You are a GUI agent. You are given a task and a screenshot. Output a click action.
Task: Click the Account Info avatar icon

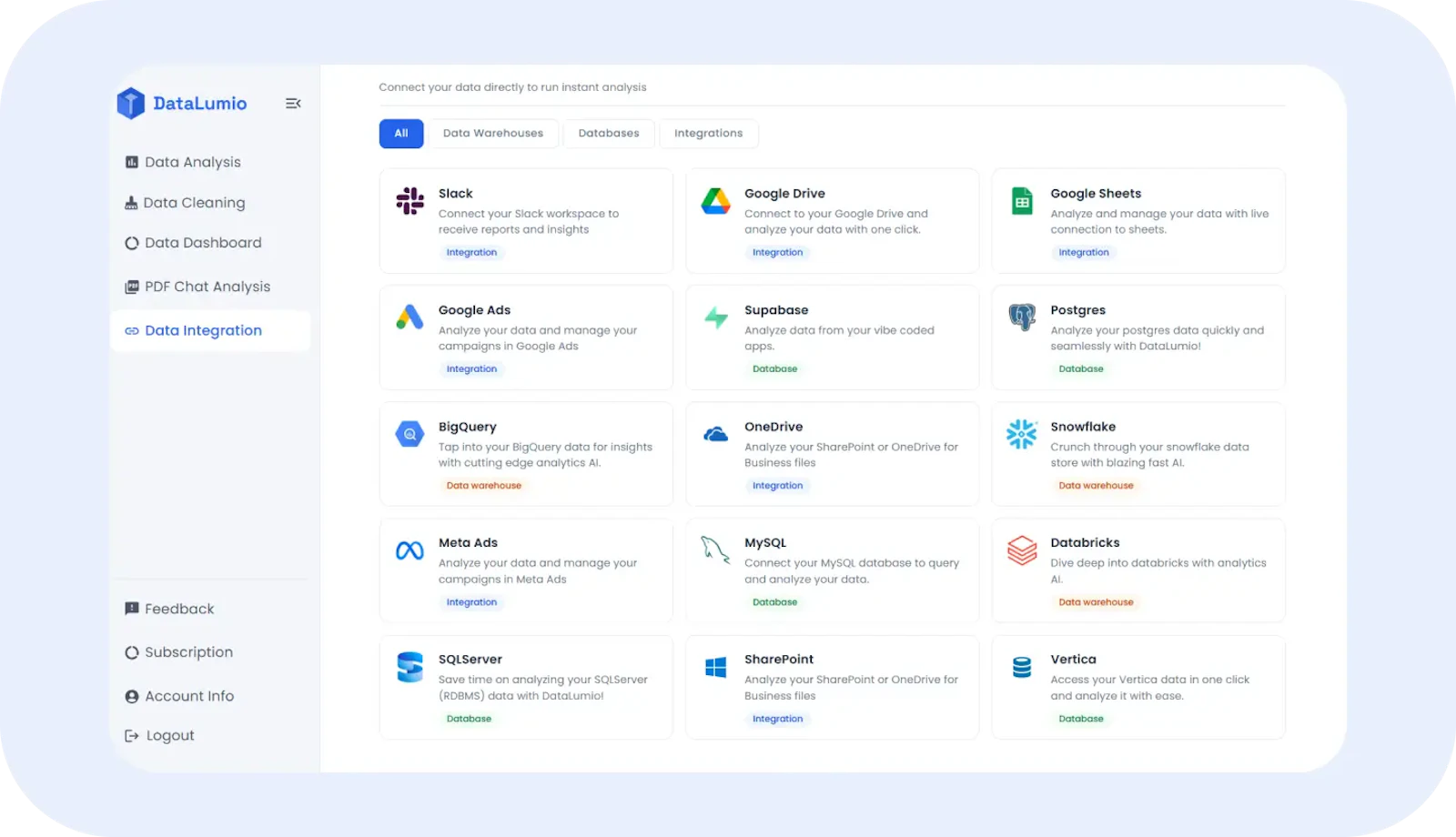[x=132, y=696]
